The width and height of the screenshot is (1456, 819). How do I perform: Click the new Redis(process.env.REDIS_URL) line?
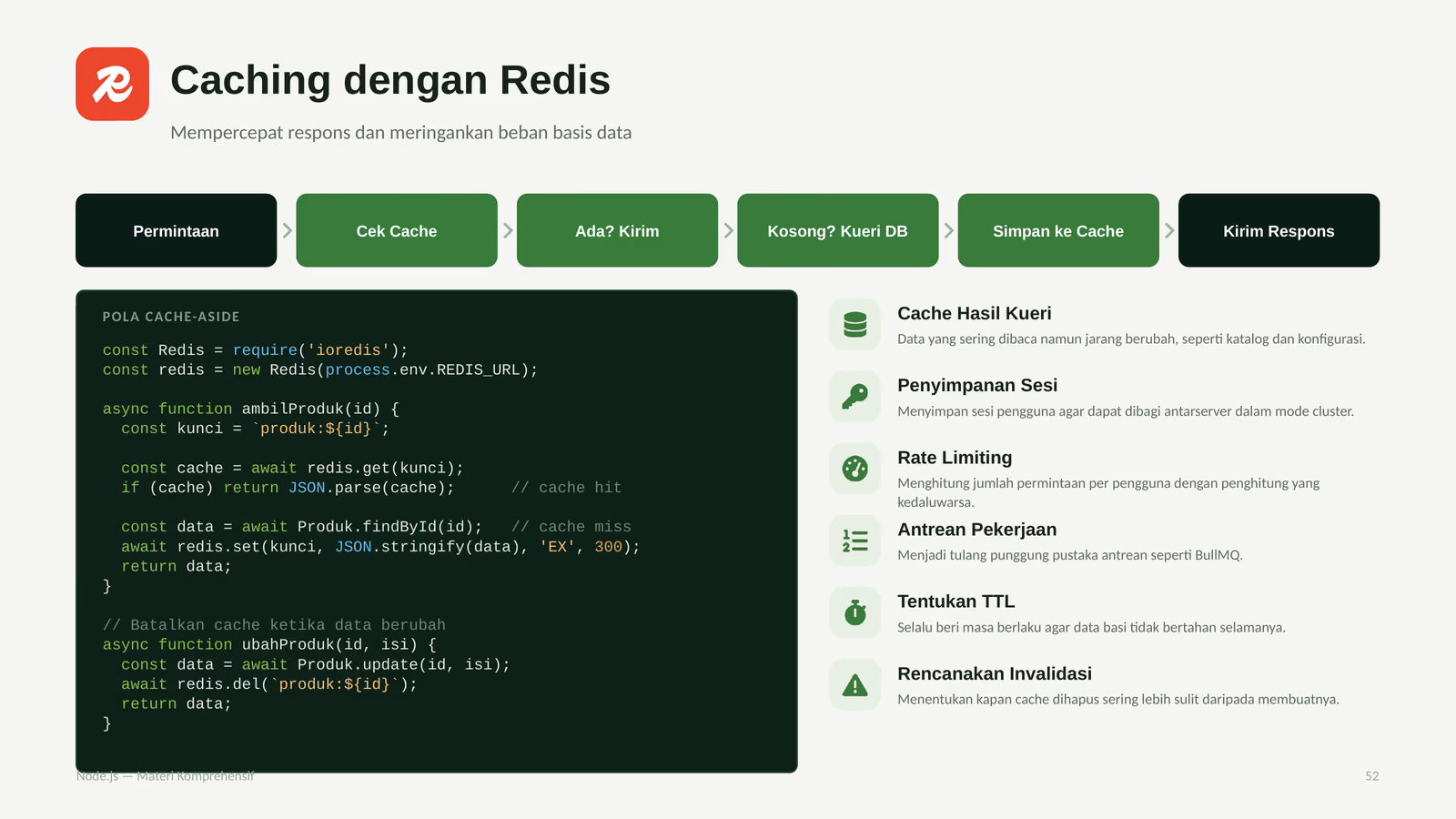[x=320, y=370]
